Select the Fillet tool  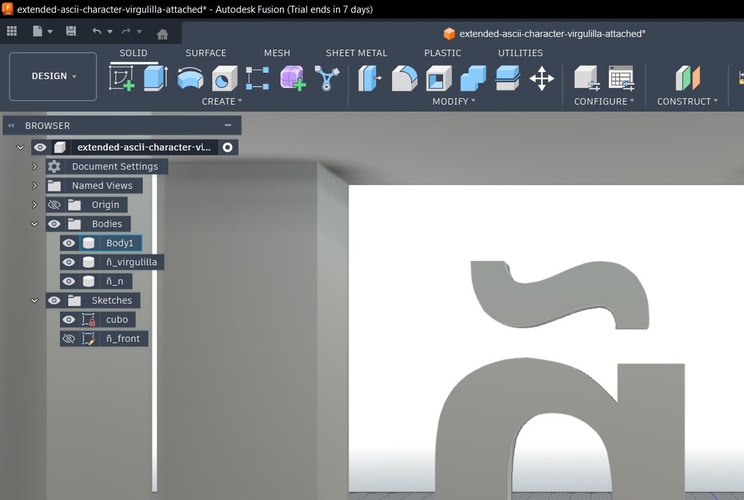point(405,78)
